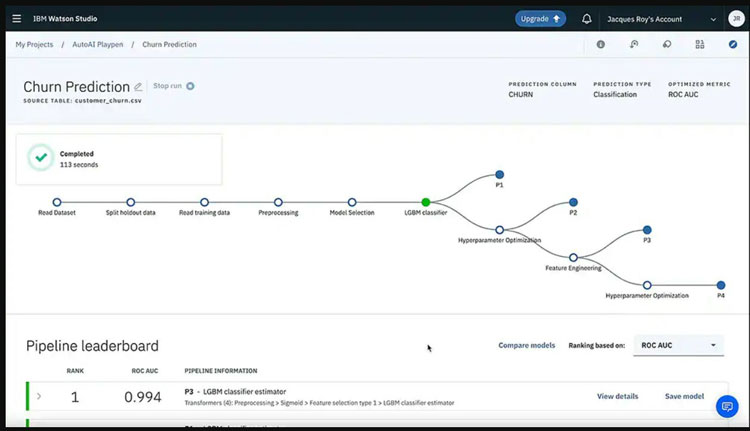Viewport: 750px width, 431px height.
Task: Click the P4 pipeline node
Action: click(721, 285)
